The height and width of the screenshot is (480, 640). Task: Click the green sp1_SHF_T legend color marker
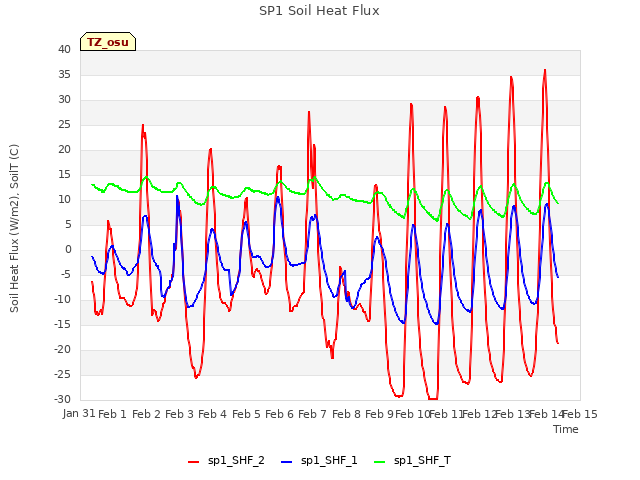[x=380, y=462]
